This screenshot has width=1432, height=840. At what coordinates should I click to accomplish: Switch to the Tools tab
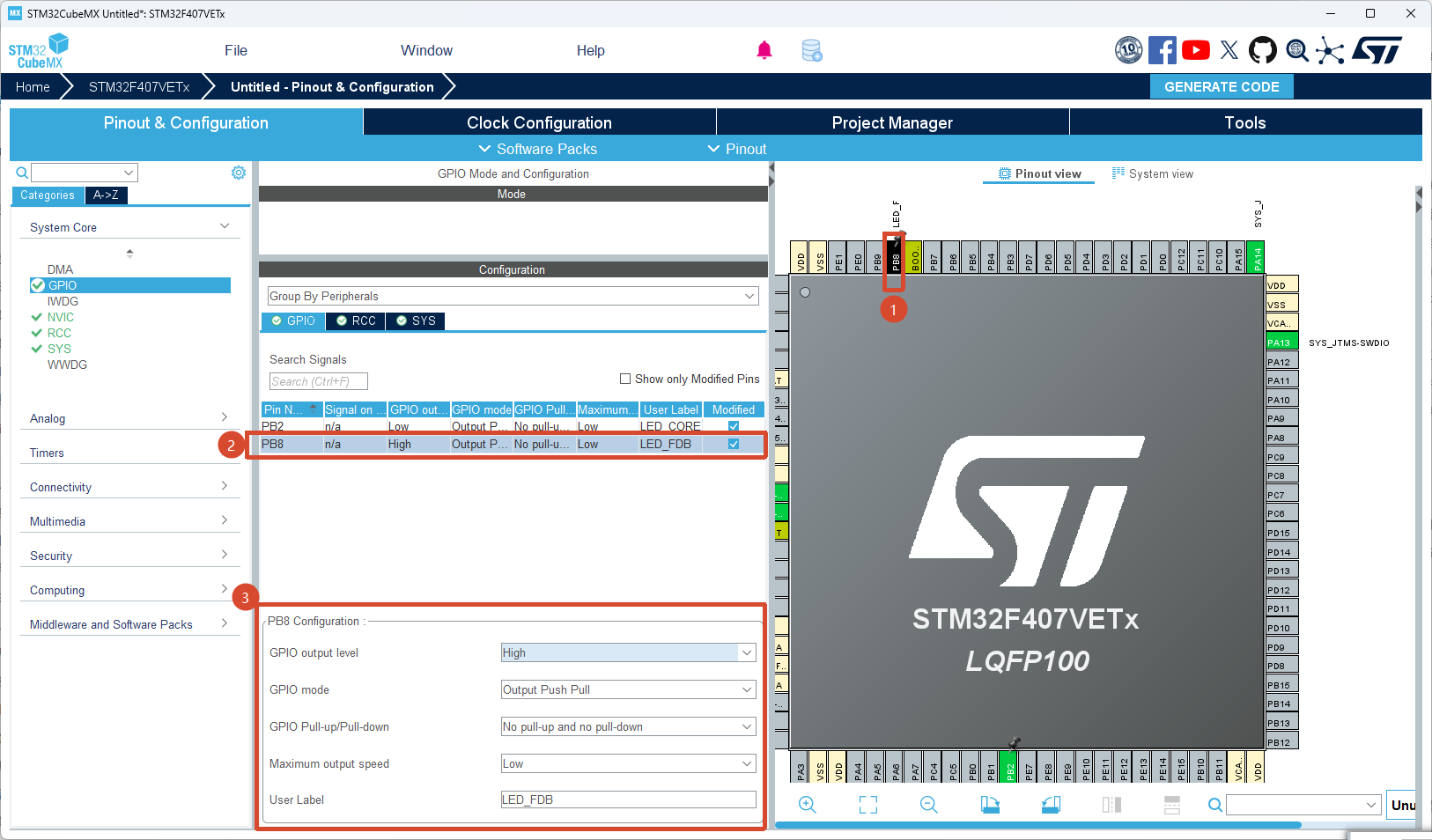point(1245,122)
